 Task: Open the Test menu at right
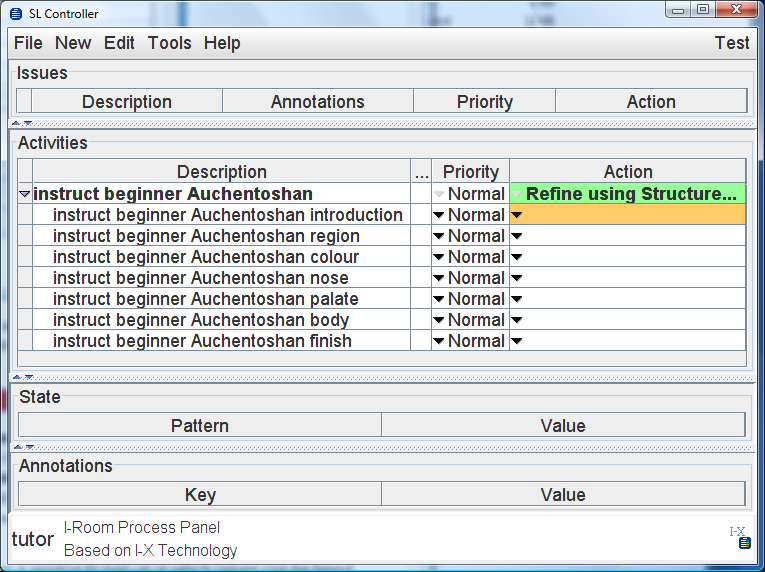[x=731, y=43]
